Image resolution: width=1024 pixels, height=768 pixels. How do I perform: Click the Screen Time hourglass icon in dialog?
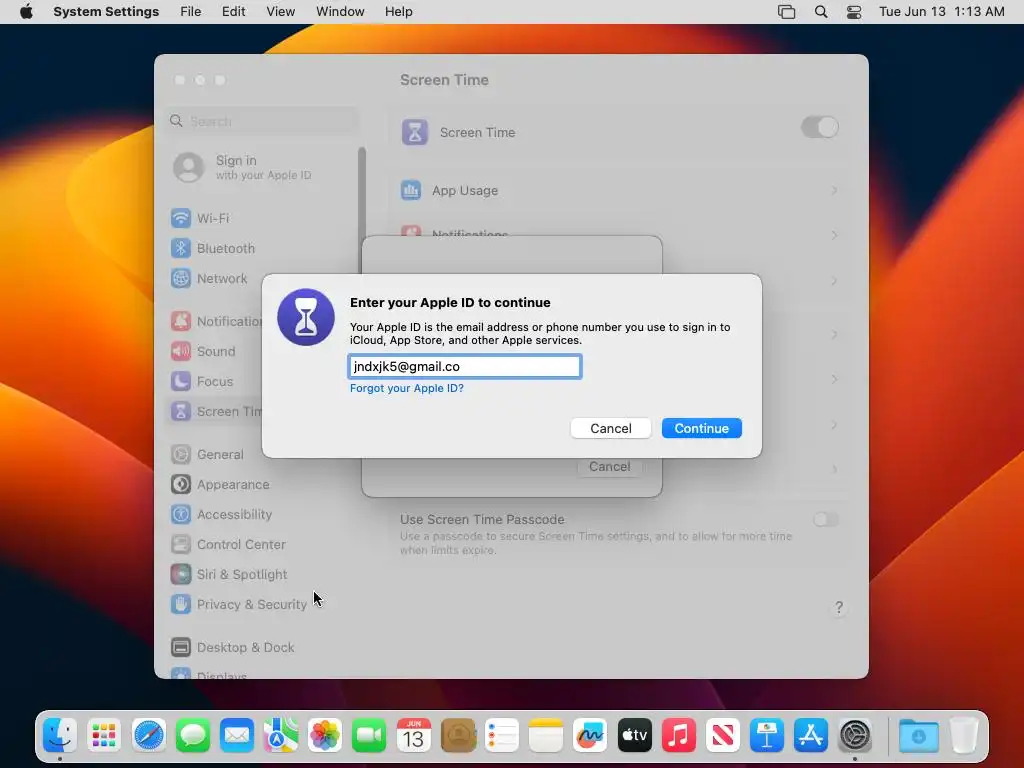pos(306,317)
